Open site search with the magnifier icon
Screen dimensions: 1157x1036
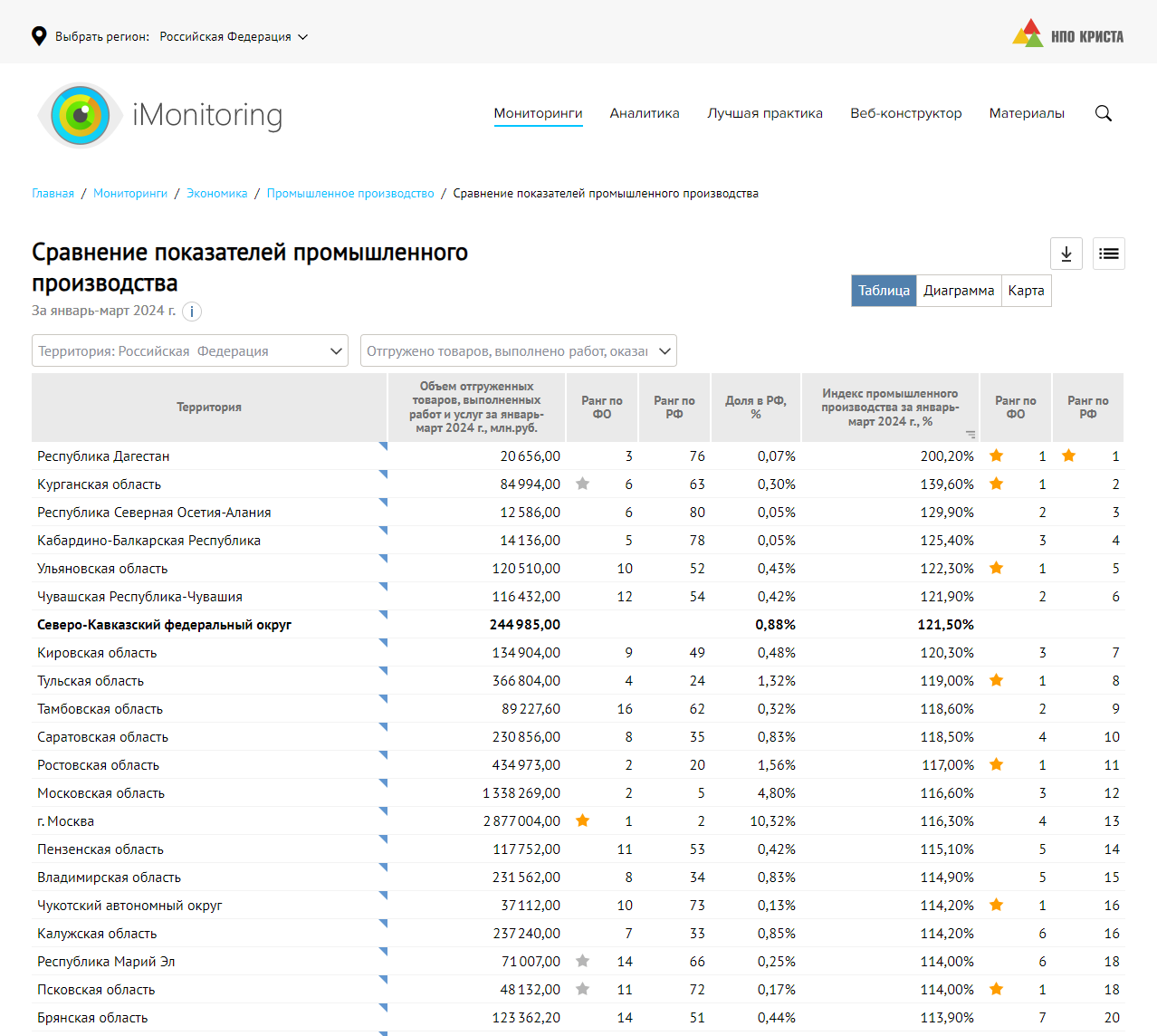(1104, 113)
